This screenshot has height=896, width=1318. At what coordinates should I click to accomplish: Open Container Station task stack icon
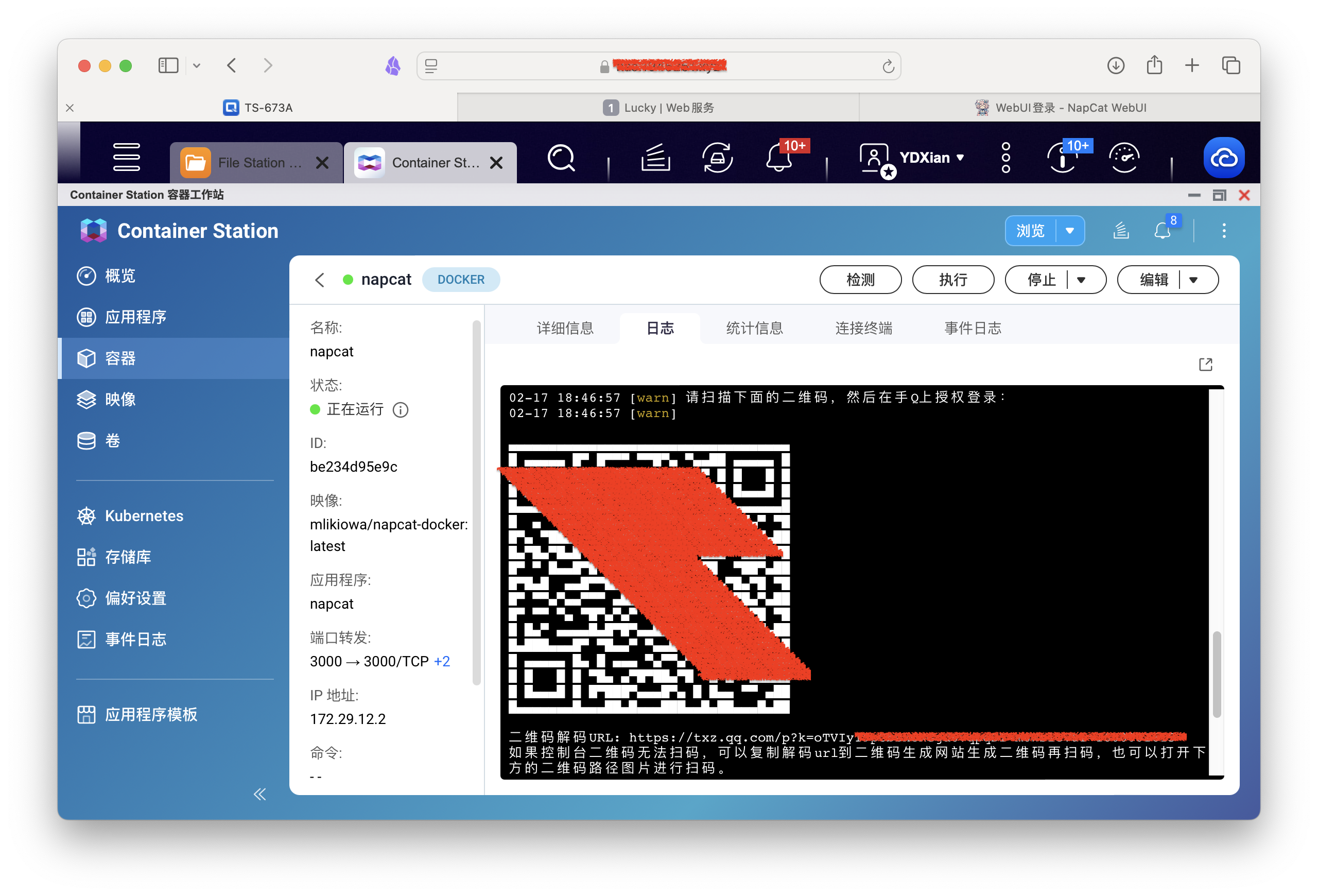click(x=1121, y=231)
